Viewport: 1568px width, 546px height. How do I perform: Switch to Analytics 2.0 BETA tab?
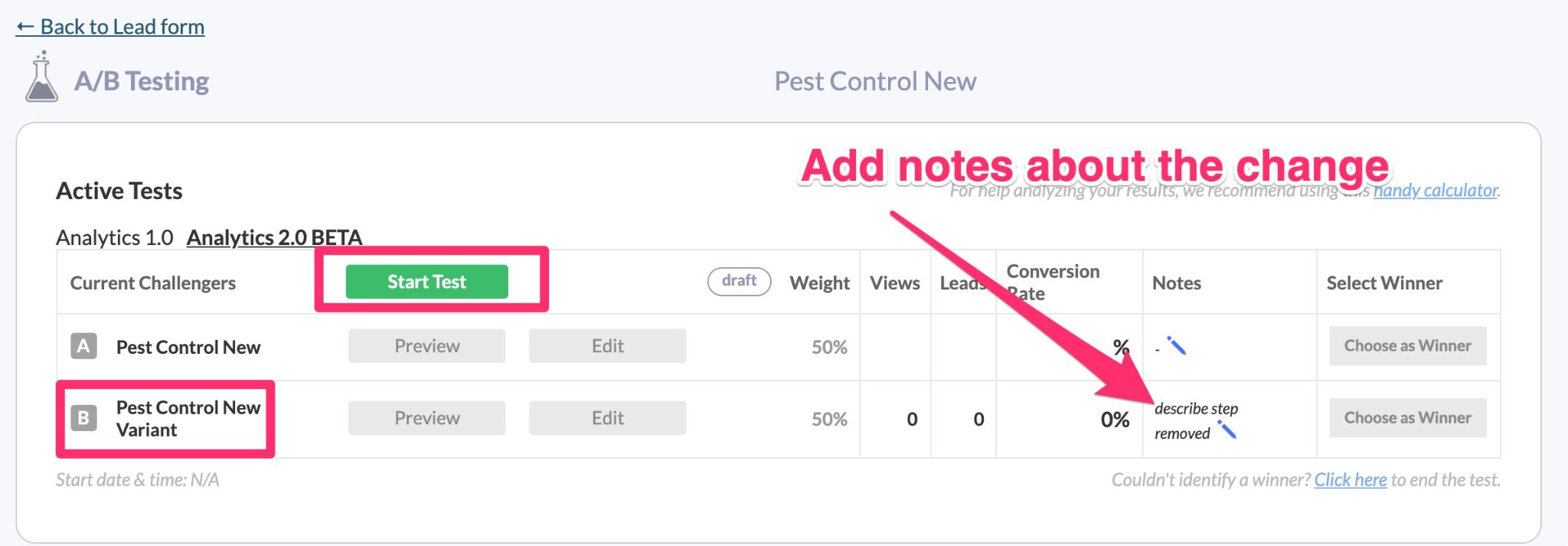pyautogui.click(x=274, y=237)
